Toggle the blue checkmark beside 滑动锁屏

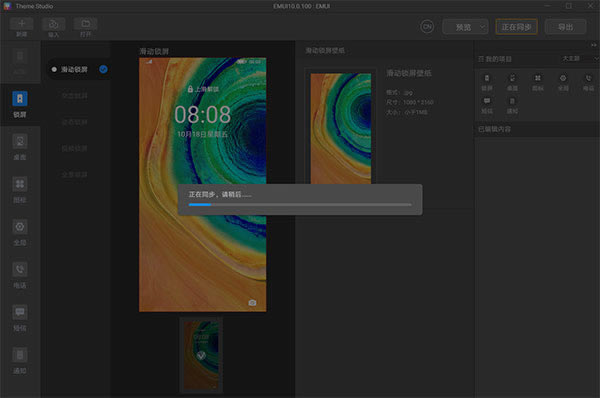pyautogui.click(x=103, y=69)
